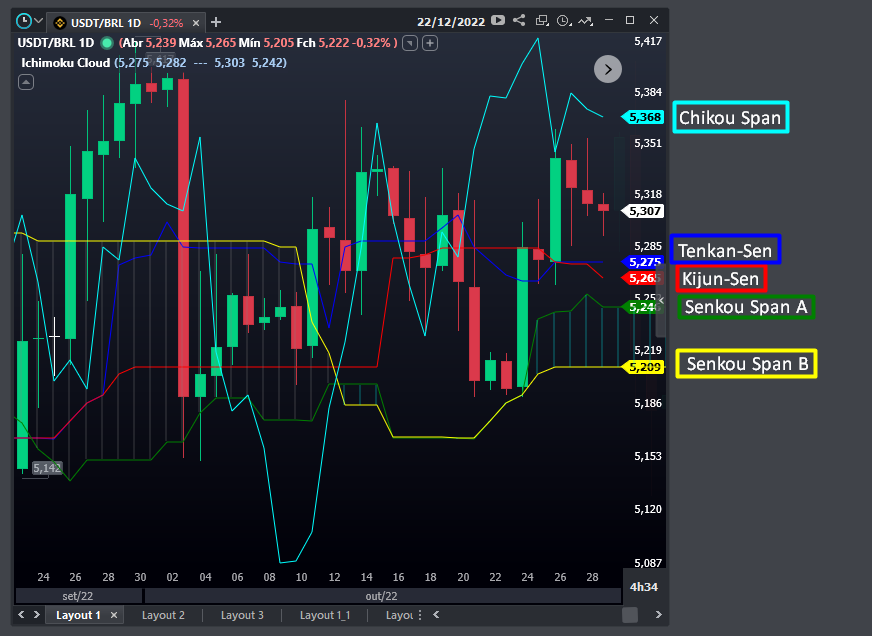Image resolution: width=872 pixels, height=636 pixels.
Task: Click the 22/12/2022 date in the title bar
Action: point(451,22)
